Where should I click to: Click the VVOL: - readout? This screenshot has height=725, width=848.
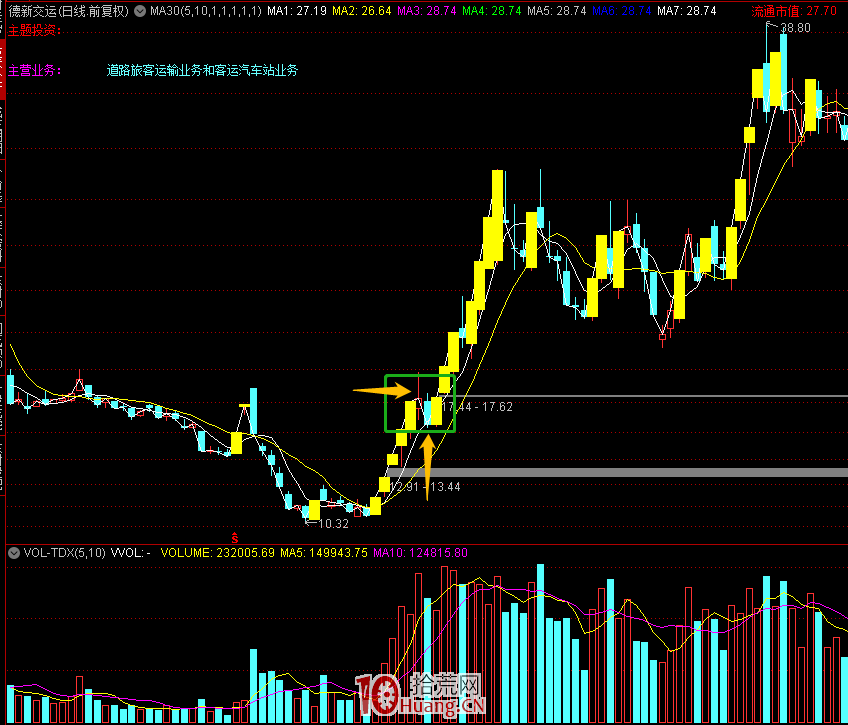point(130,553)
